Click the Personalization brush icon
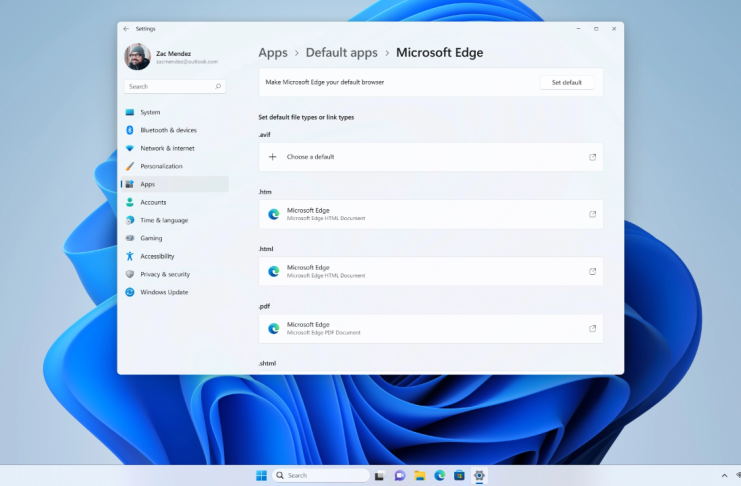 [130, 166]
